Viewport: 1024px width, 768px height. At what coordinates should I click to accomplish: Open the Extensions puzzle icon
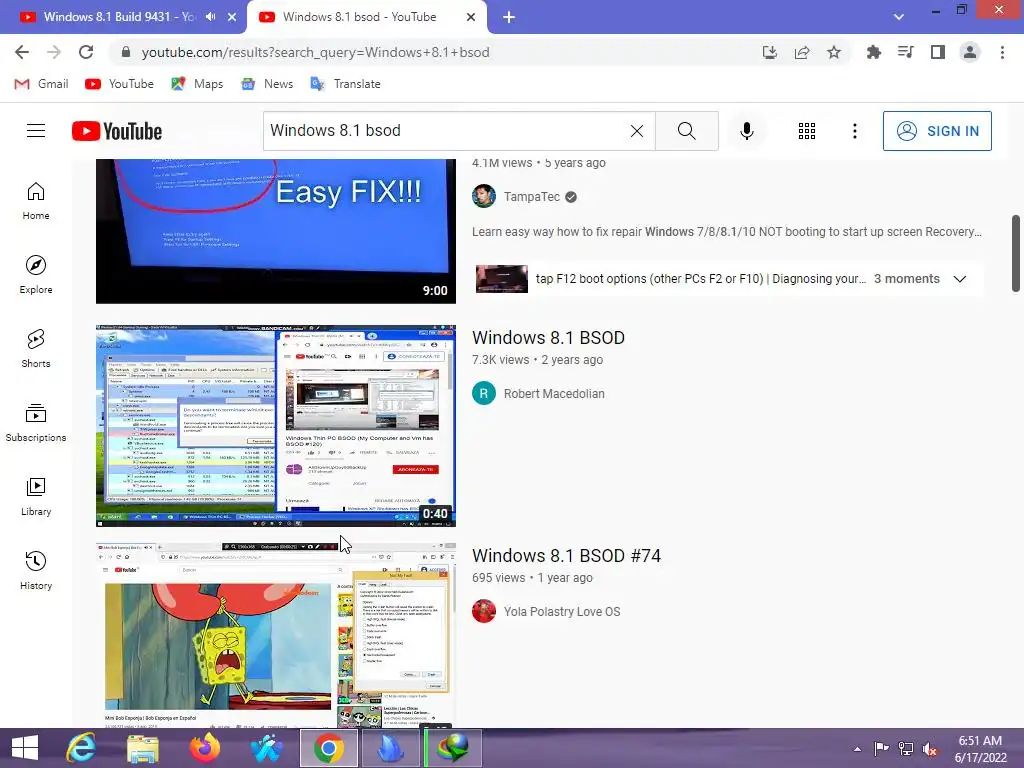873,52
